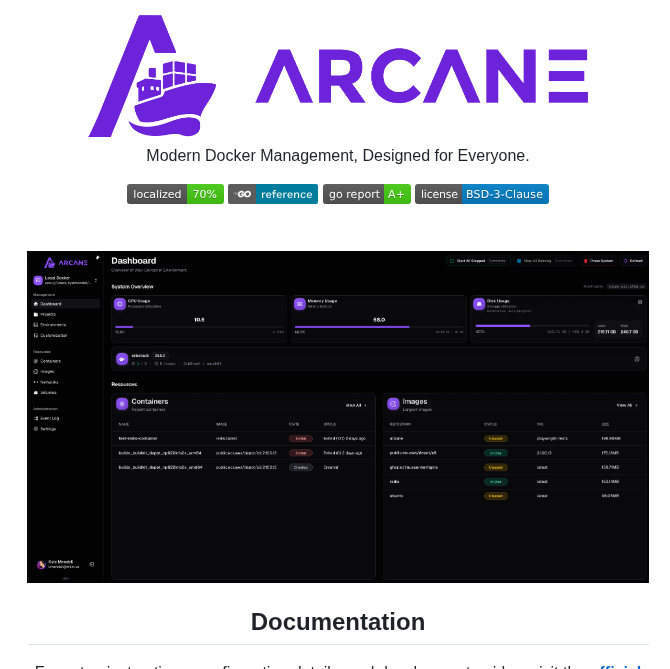Click the redis image row
Image resolution: width=670 pixels, height=669 pixels.
pos(514,481)
